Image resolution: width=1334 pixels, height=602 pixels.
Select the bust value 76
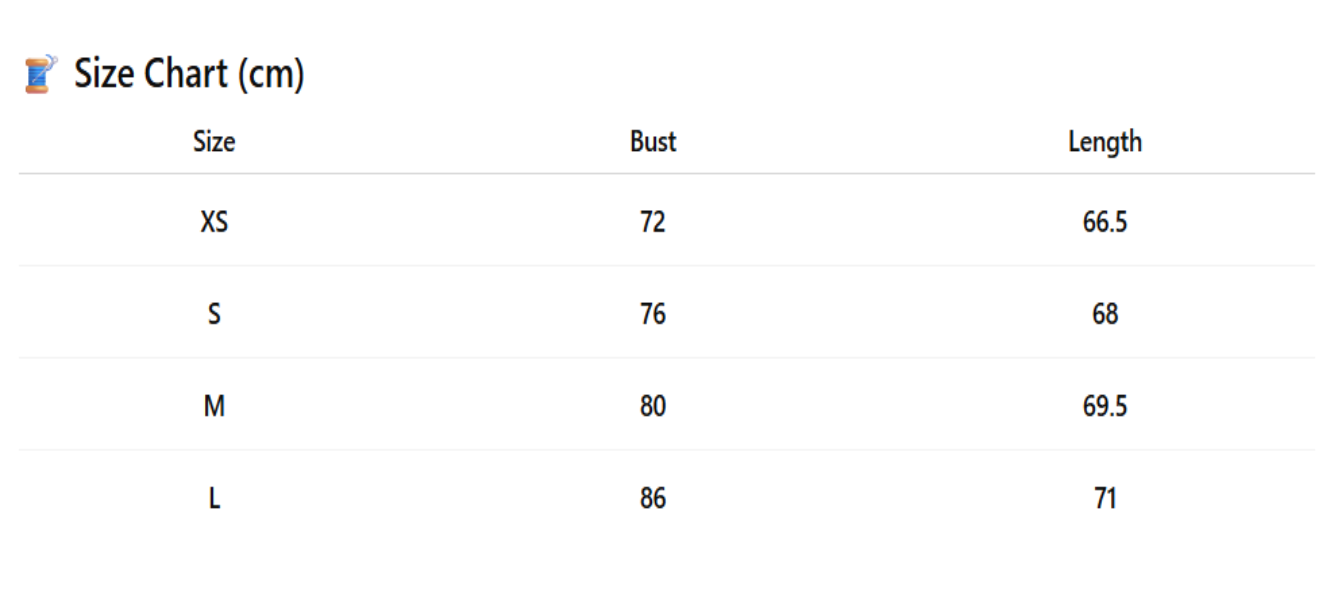tap(653, 314)
